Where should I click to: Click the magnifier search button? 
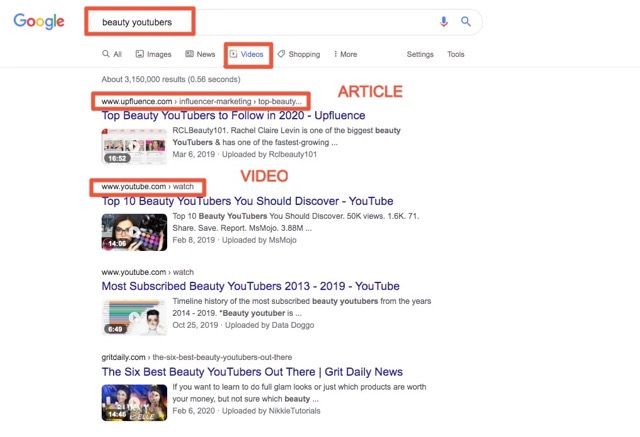point(466,21)
